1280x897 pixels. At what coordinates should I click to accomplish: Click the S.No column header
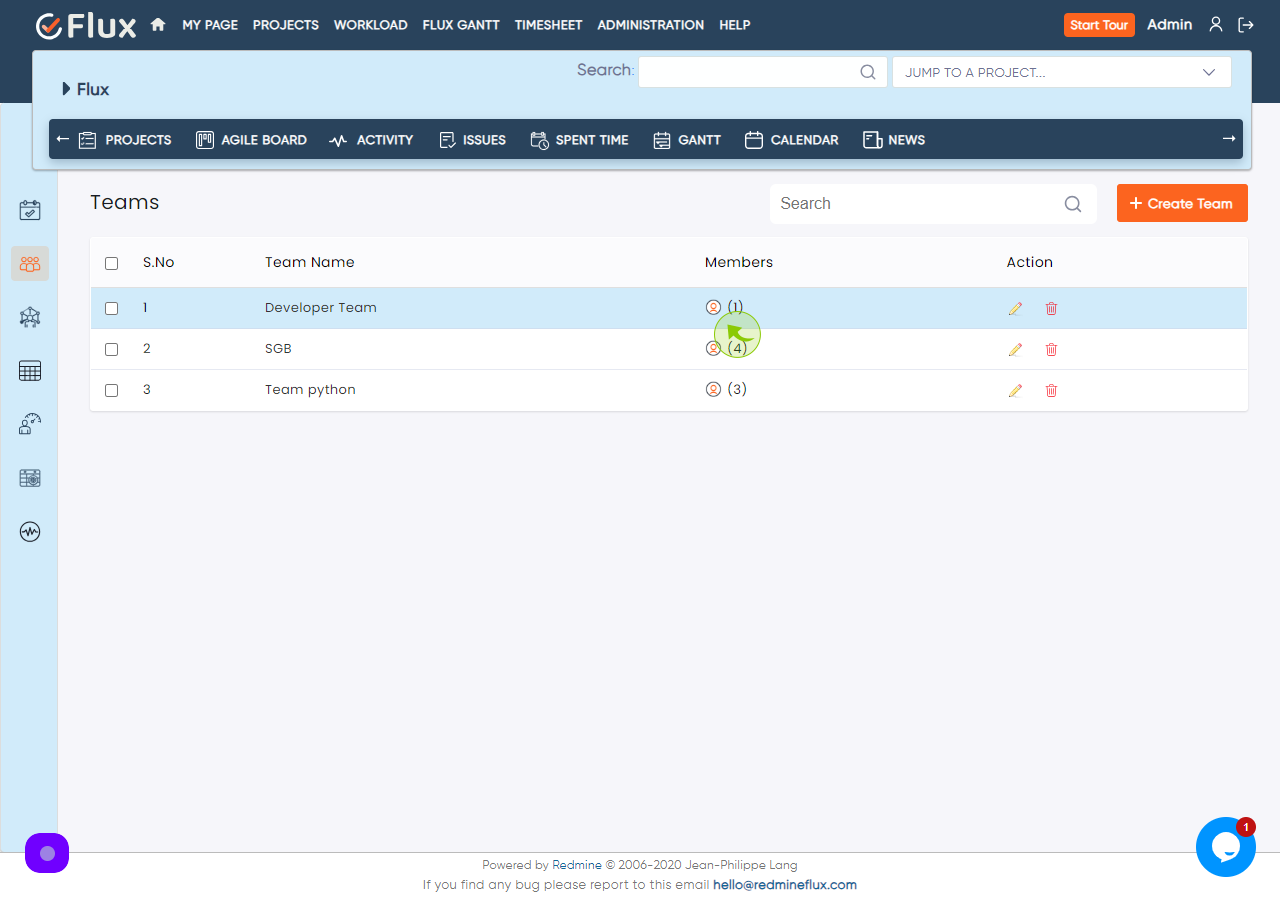(x=159, y=263)
